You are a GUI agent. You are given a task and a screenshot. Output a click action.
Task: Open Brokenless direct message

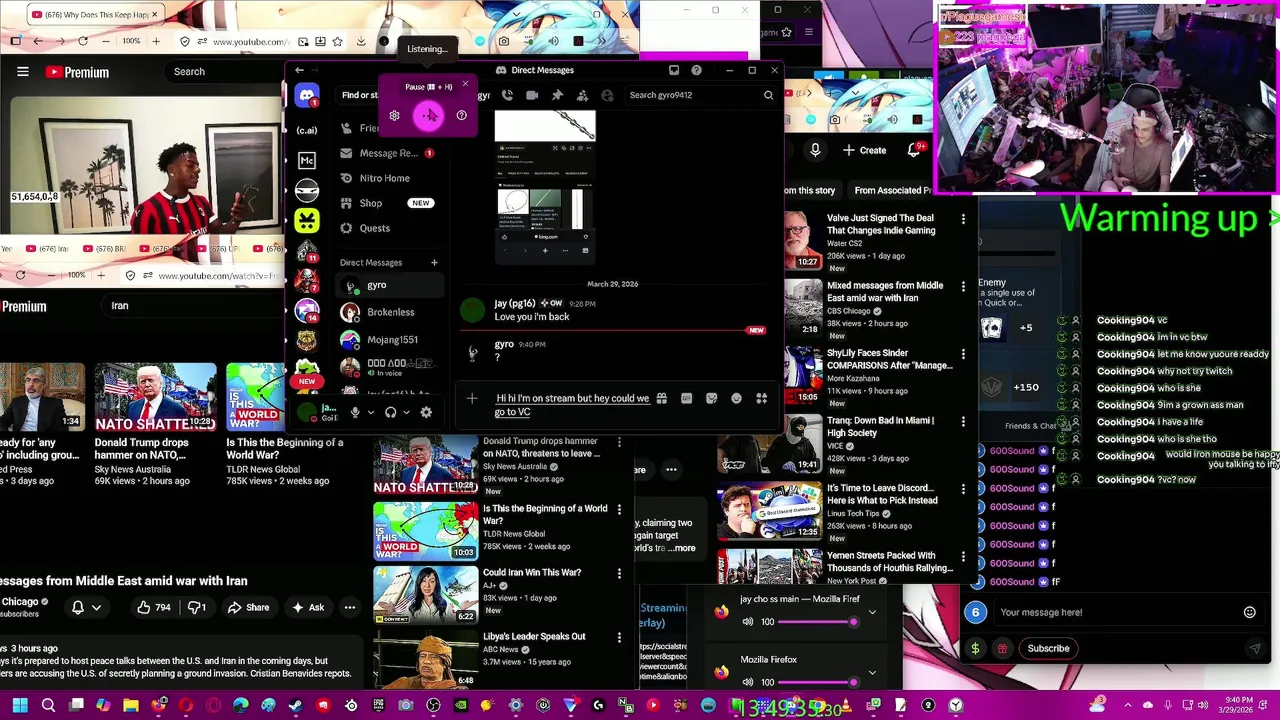point(390,312)
